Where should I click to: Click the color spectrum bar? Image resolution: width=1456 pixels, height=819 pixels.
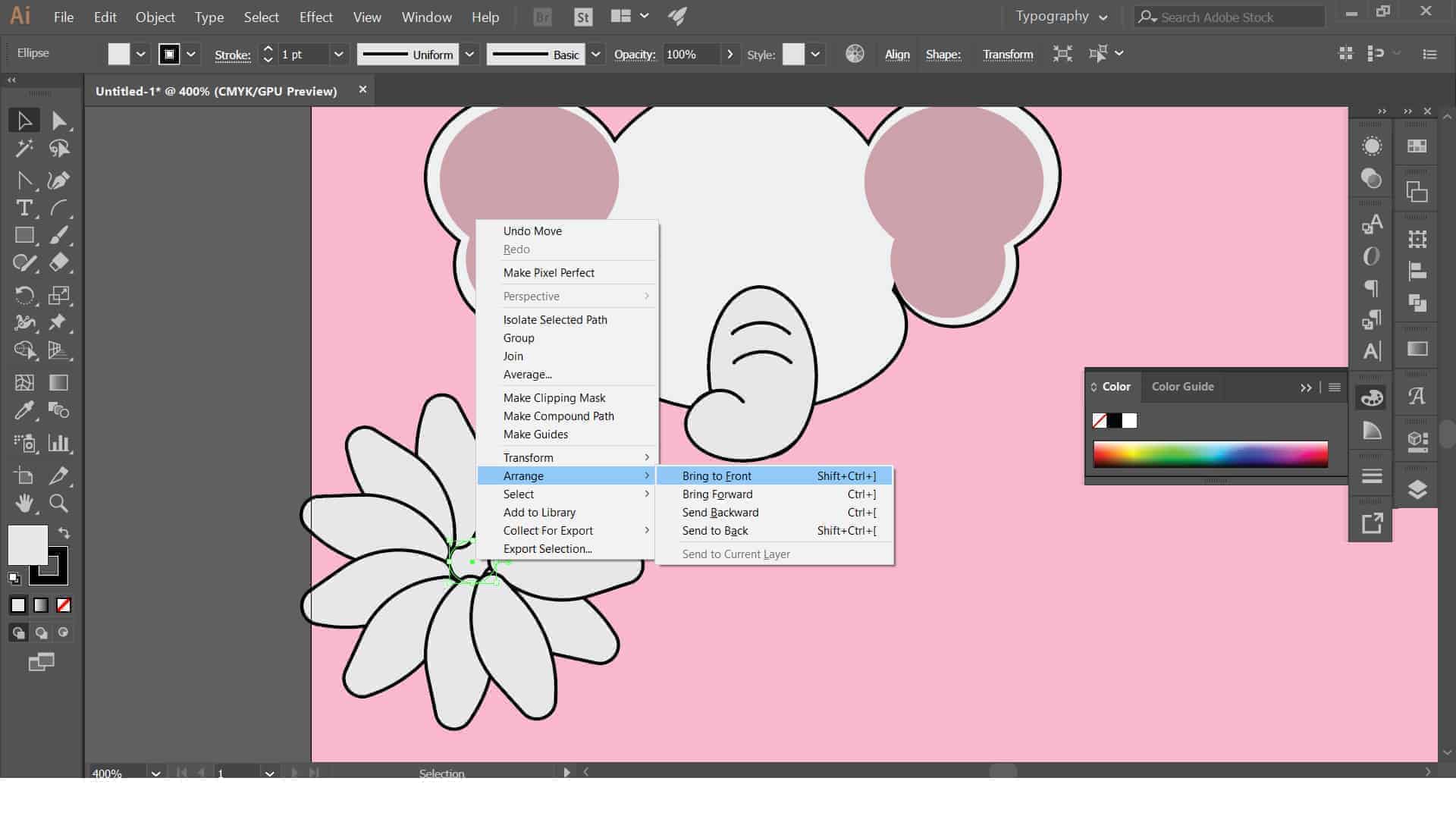point(1210,454)
